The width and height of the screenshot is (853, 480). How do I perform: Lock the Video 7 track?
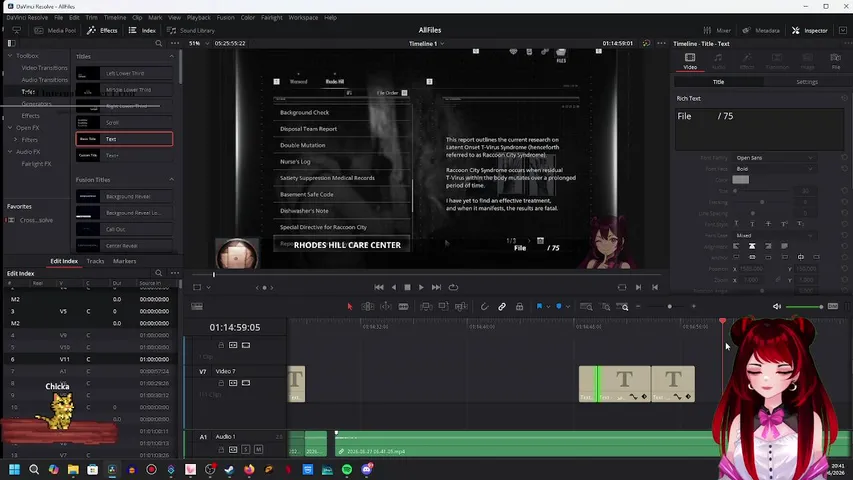coord(221,383)
